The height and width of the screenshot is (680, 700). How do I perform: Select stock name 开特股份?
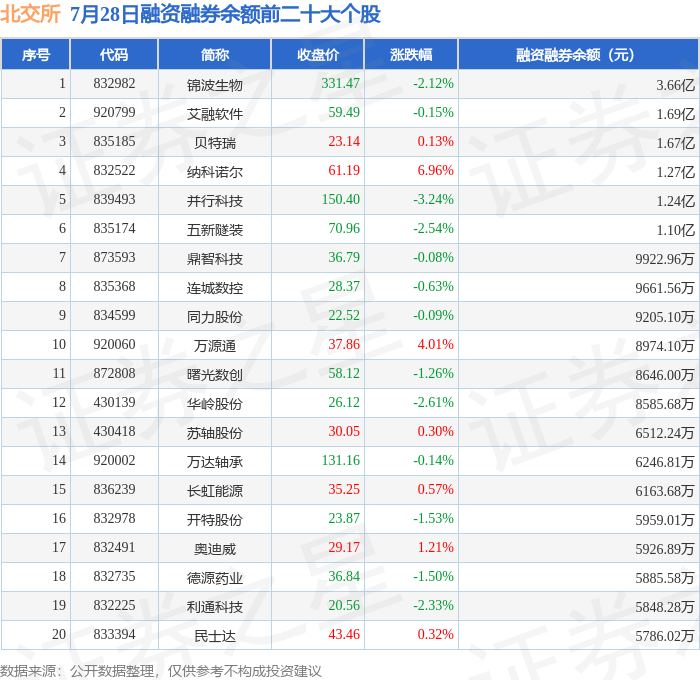point(215,520)
